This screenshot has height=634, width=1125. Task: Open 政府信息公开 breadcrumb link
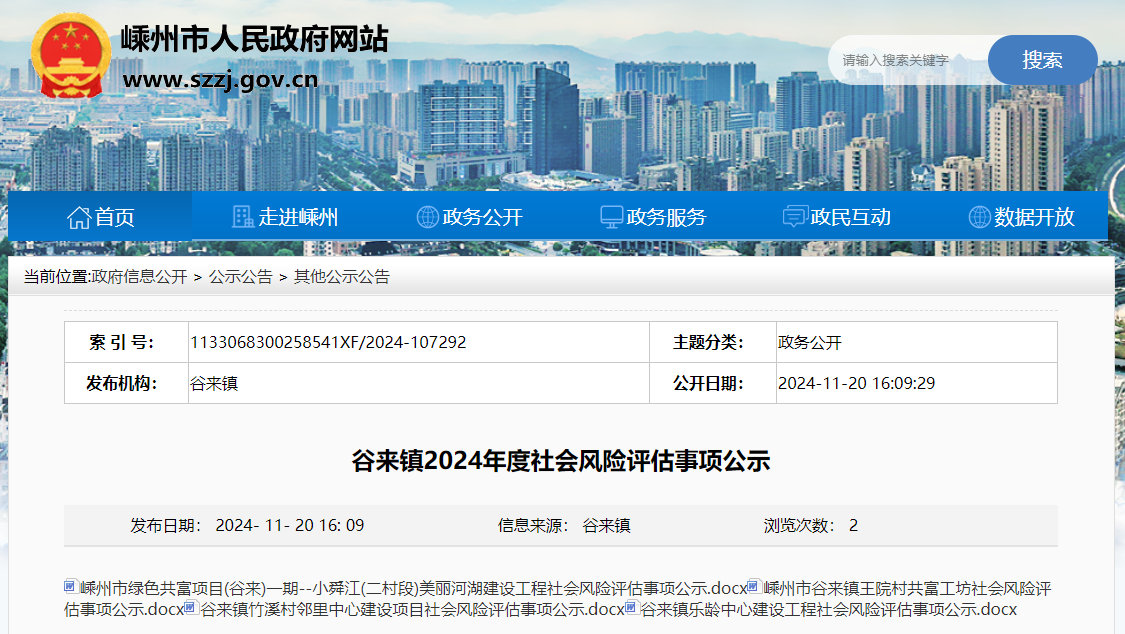click(x=139, y=277)
